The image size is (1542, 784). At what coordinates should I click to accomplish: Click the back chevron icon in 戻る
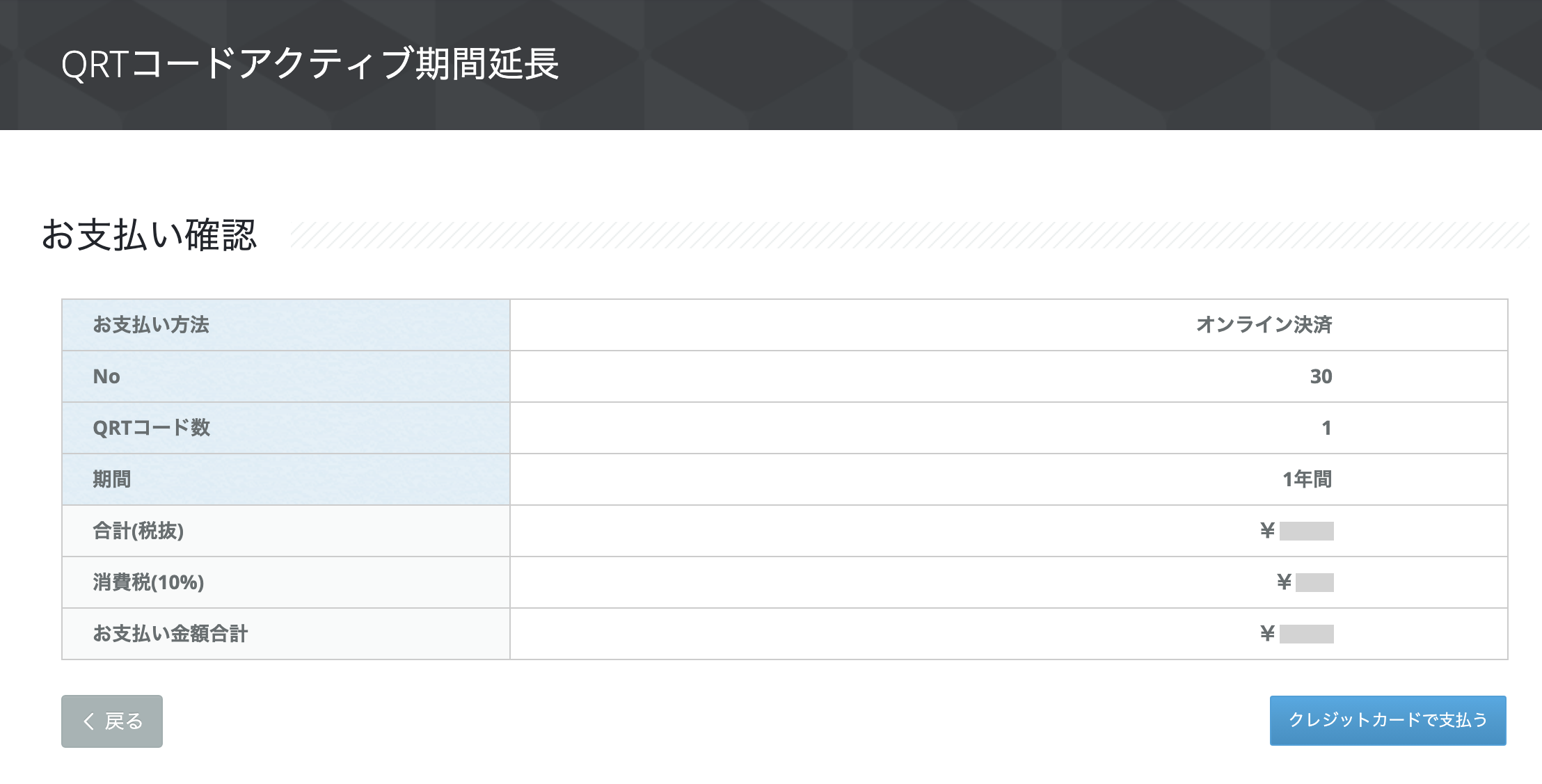(88, 721)
